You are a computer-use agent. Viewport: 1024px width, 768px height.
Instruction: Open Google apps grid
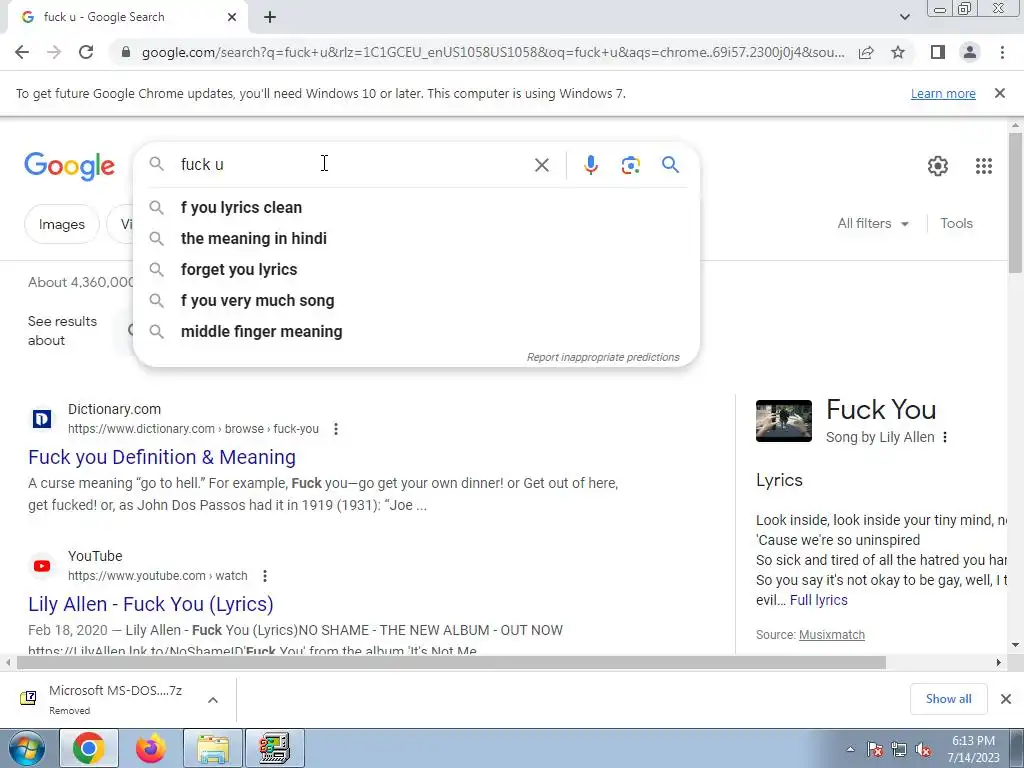click(x=984, y=166)
